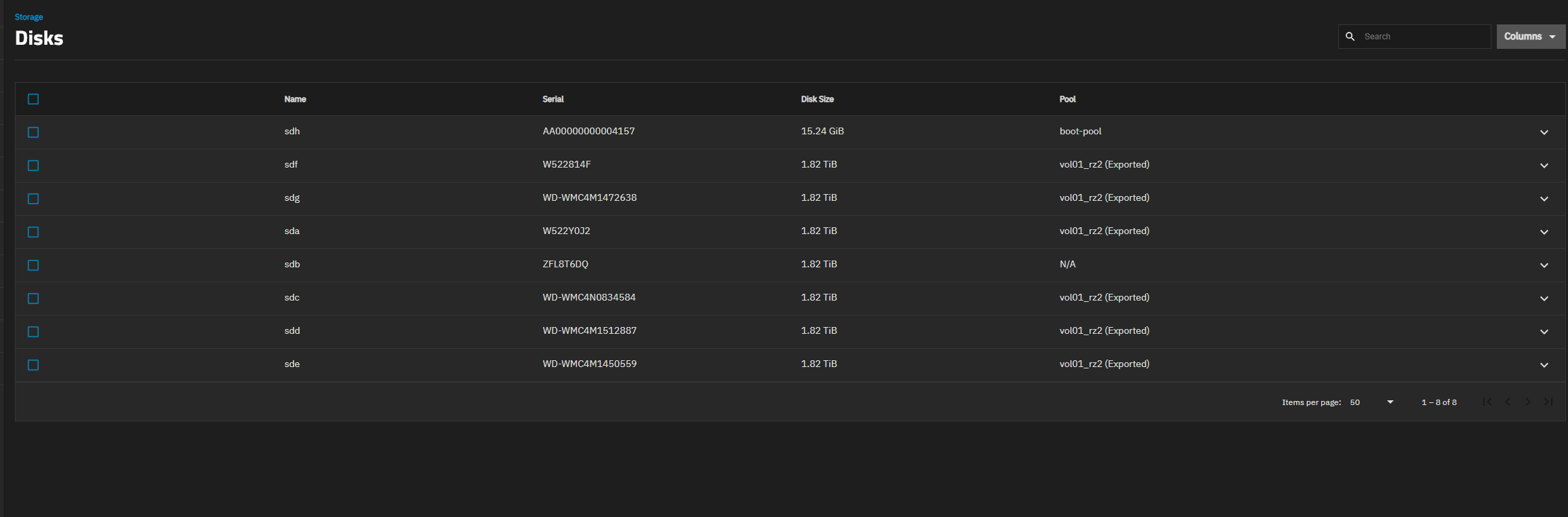
Task: Jump to the last page
Action: tap(1548, 402)
